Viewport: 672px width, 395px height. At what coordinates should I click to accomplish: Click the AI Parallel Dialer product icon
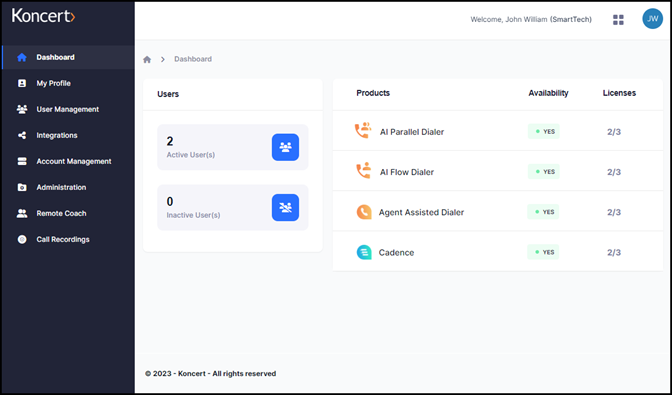pos(363,131)
